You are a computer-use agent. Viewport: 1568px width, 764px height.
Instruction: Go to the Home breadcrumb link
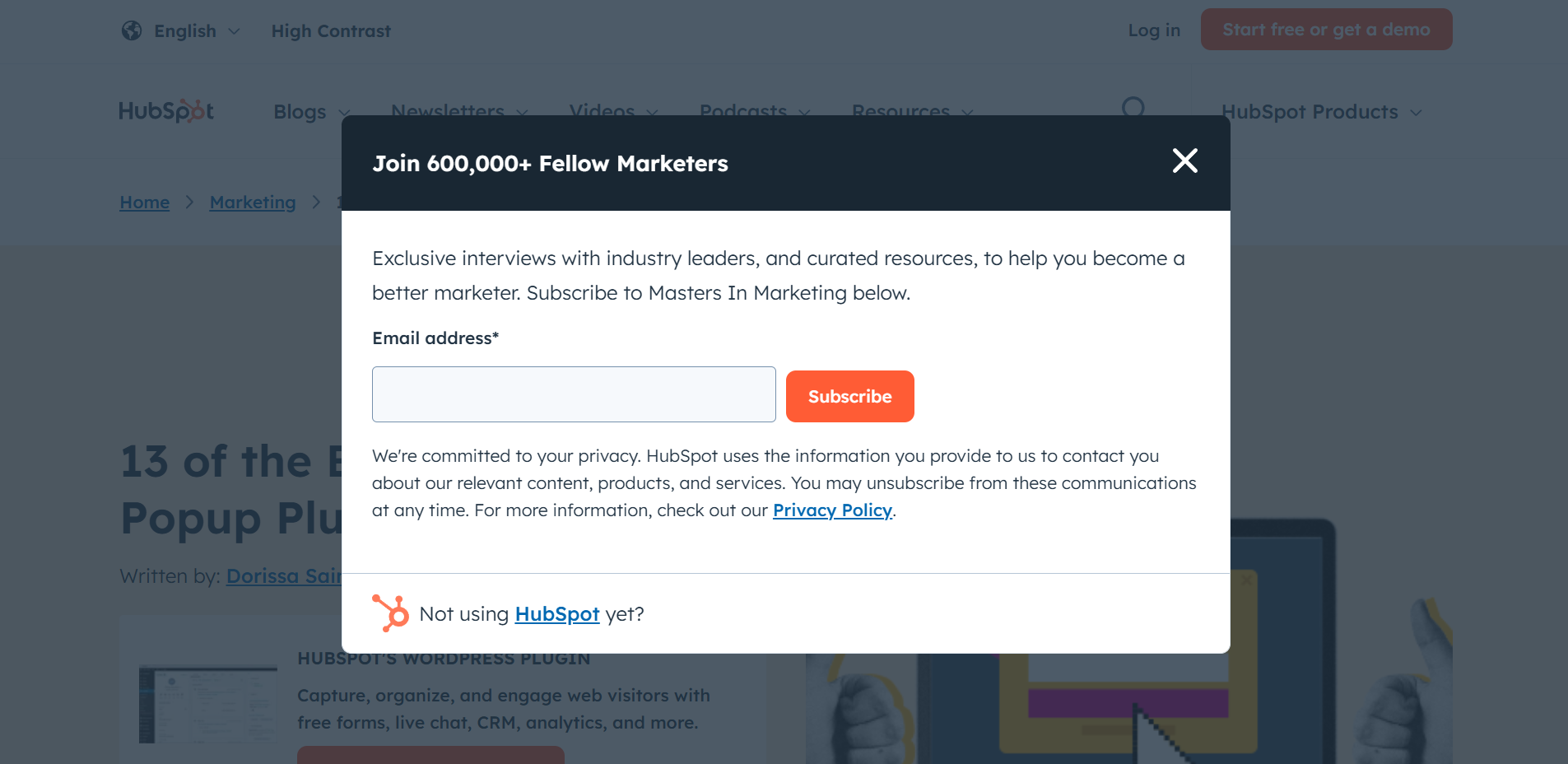tap(144, 203)
